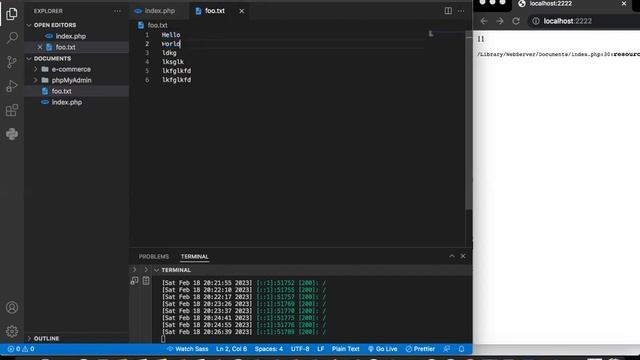Switch to the Problems panel tab

[x=154, y=256]
